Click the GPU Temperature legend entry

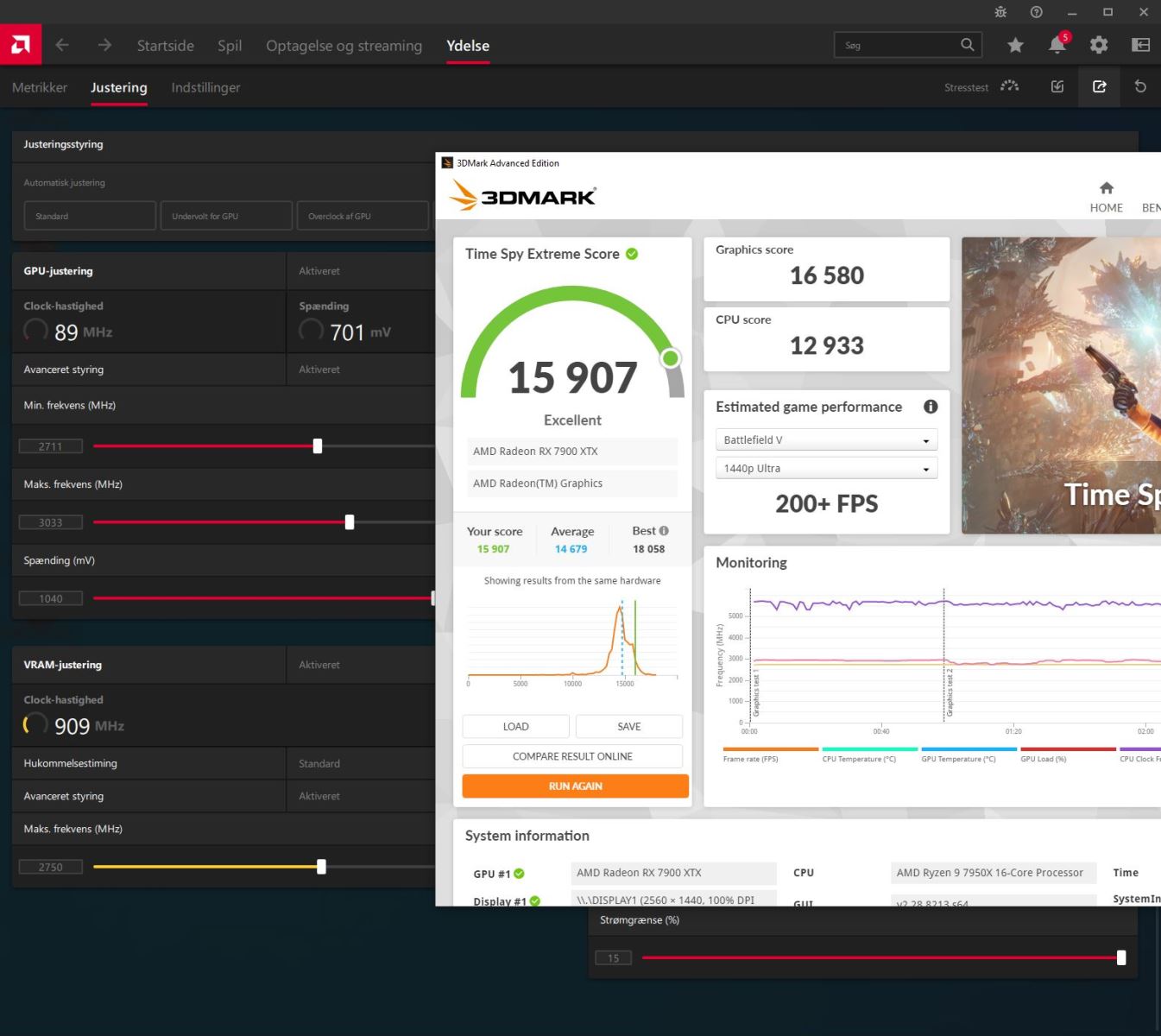pyautogui.click(x=968, y=755)
